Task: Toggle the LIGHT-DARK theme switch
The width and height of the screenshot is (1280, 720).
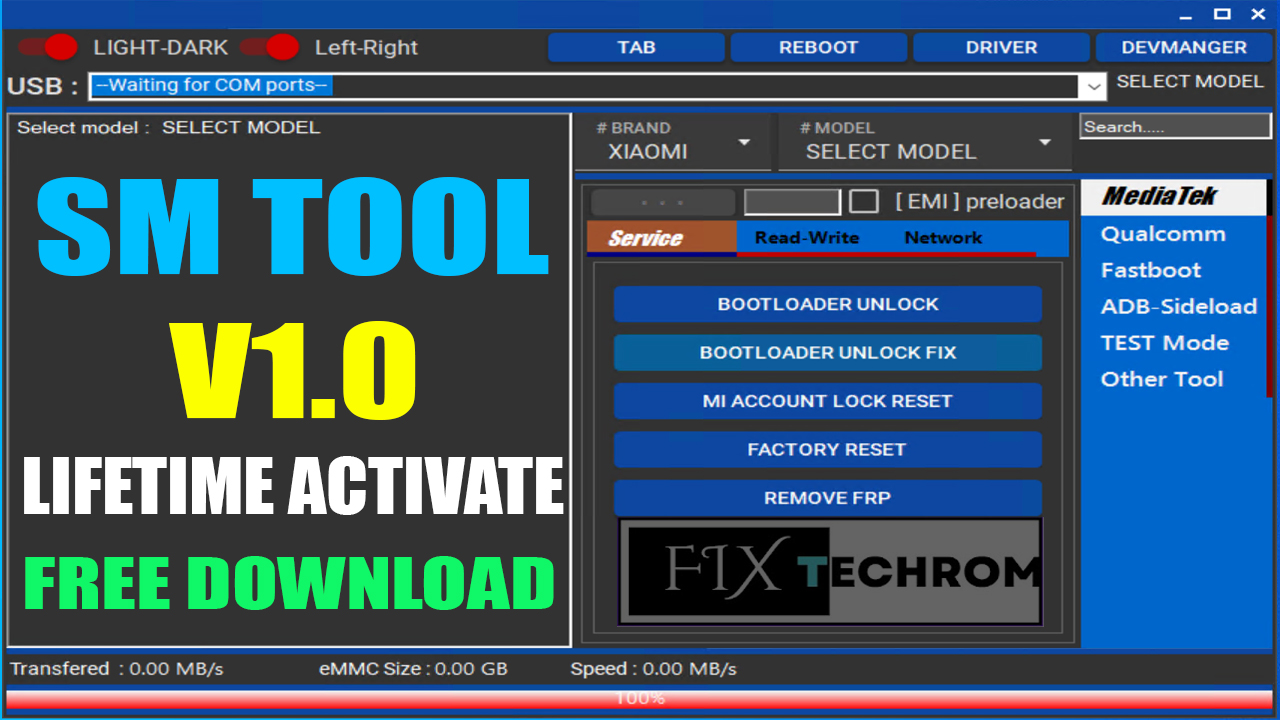Action: pyautogui.click(x=47, y=47)
